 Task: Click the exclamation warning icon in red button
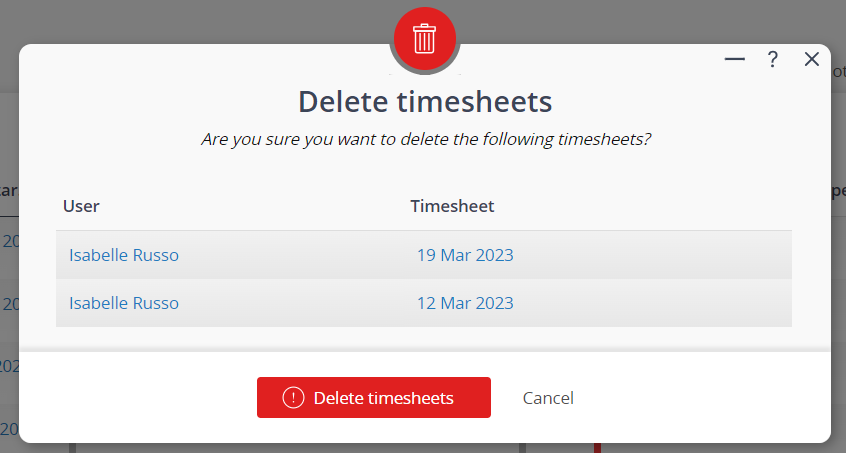pos(294,398)
